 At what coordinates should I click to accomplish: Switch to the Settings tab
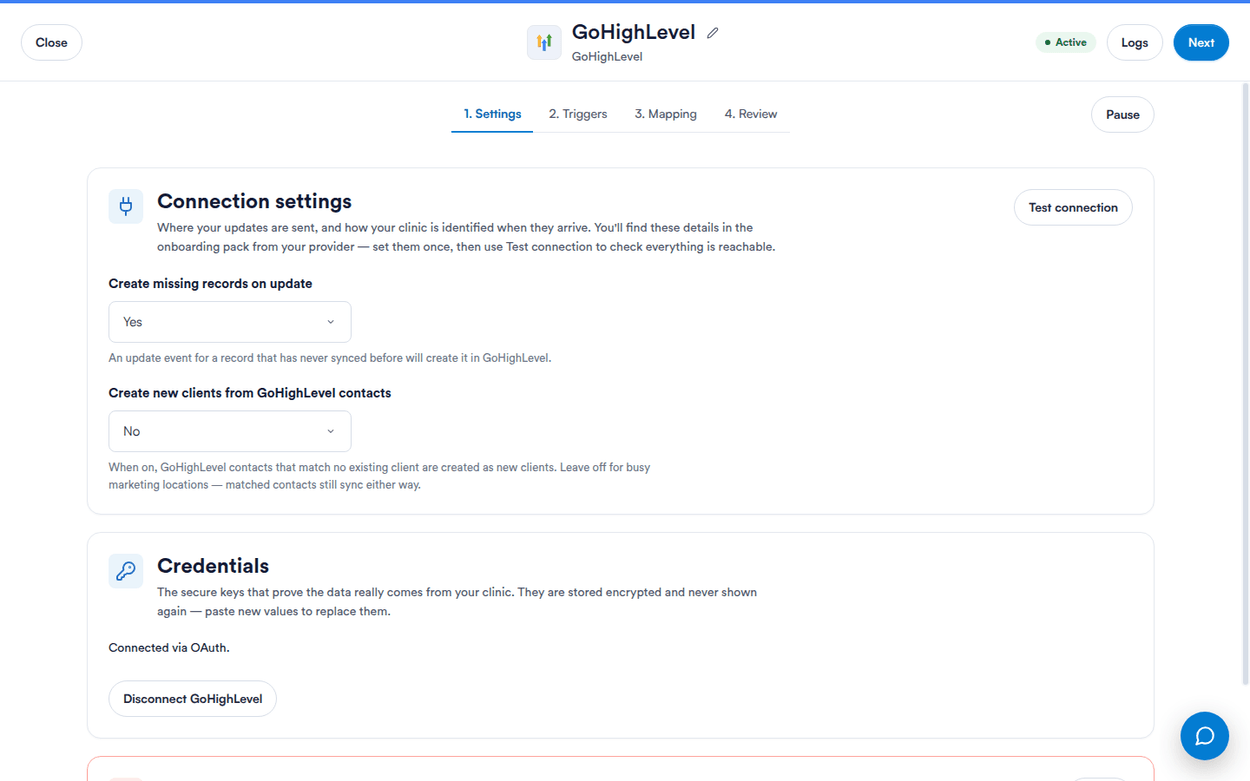point(492,114)
